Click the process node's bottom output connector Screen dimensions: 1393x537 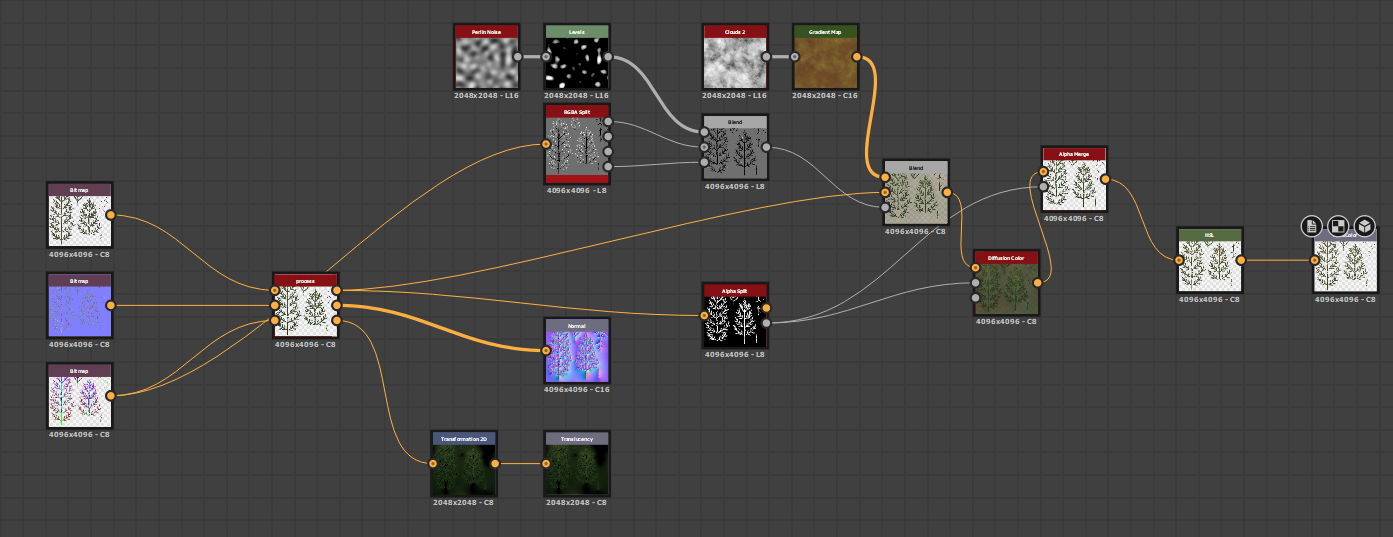pos(337,320)
